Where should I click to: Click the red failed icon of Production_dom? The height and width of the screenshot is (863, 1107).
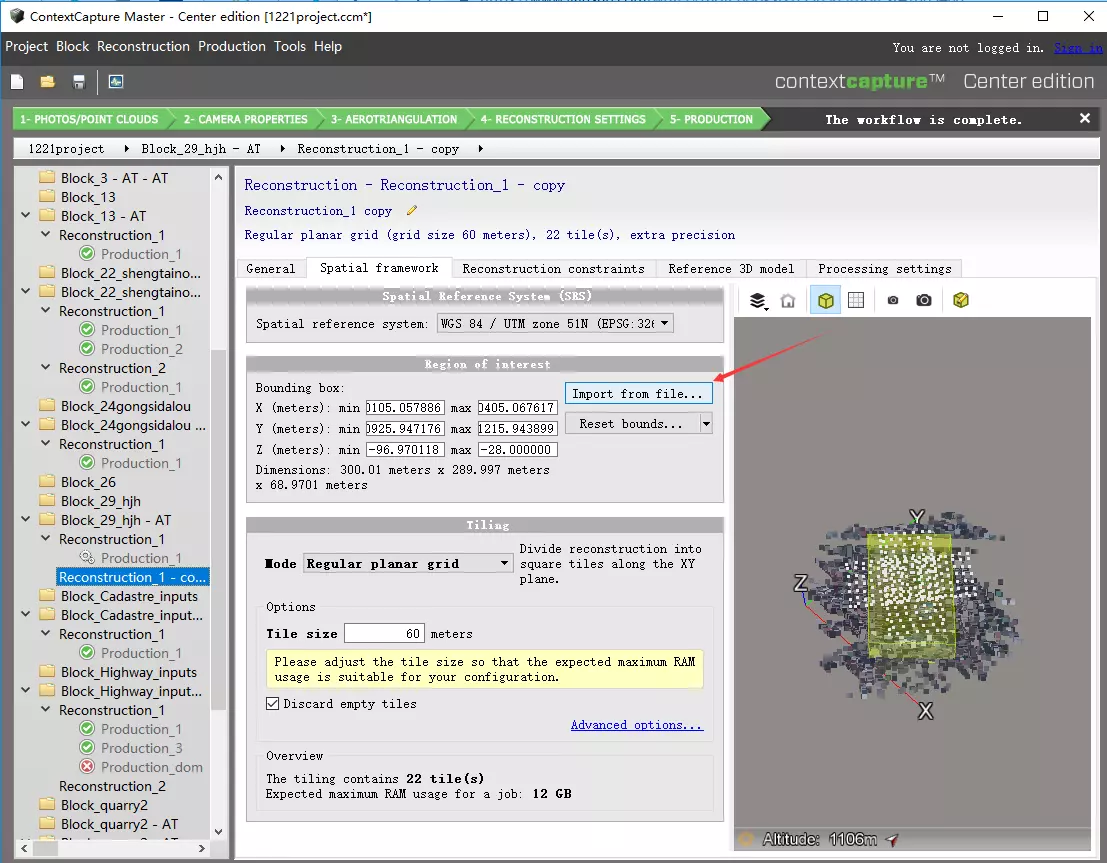pyautogui.click(x=87, y=766)
